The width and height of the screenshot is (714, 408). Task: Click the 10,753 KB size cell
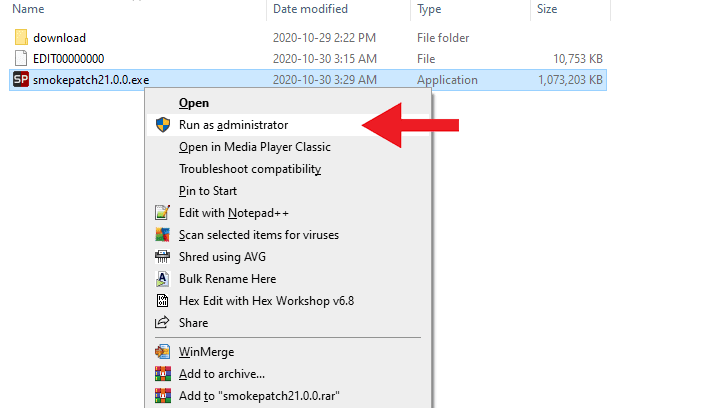[577, 58]
